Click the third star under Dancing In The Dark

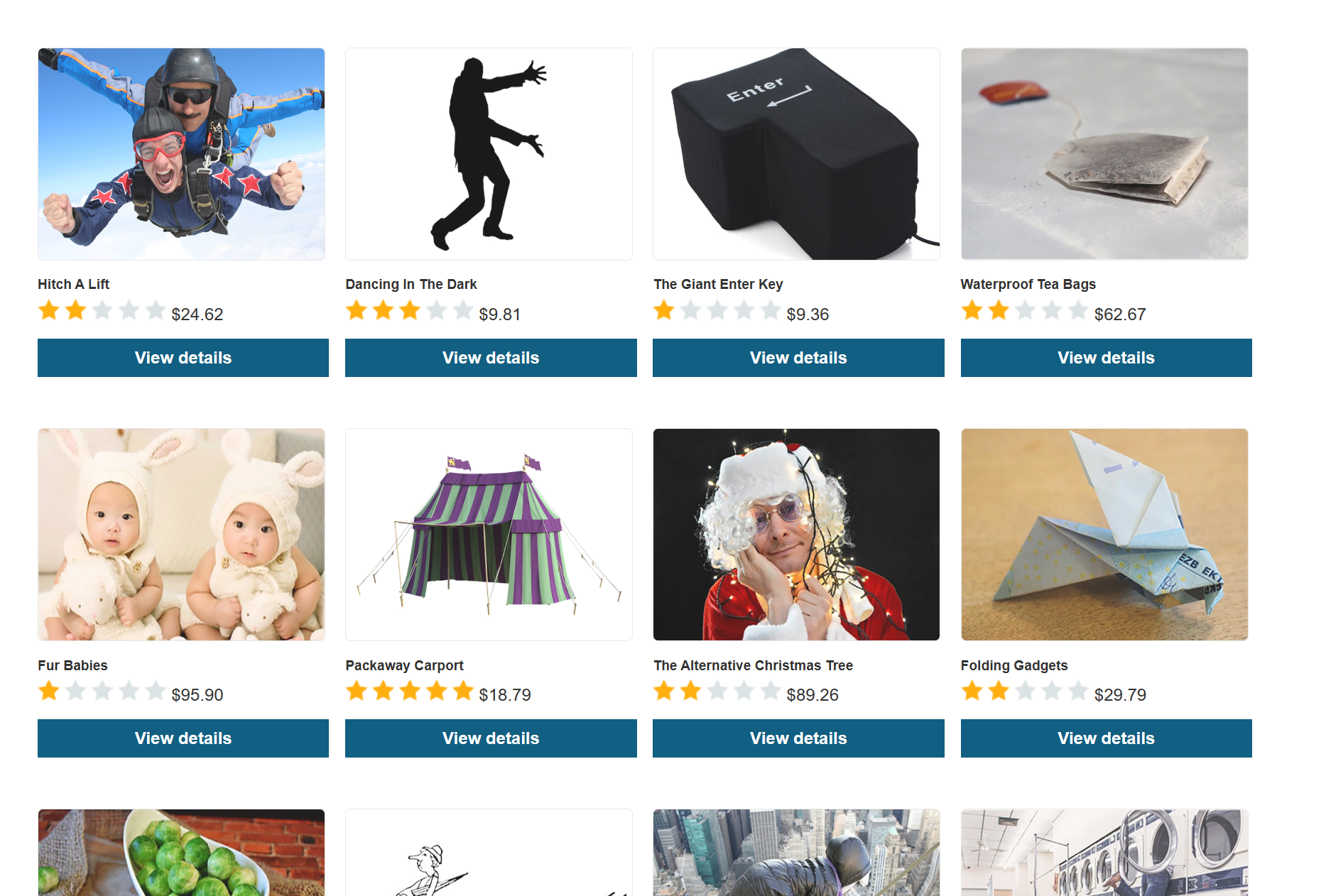[410, 310]
